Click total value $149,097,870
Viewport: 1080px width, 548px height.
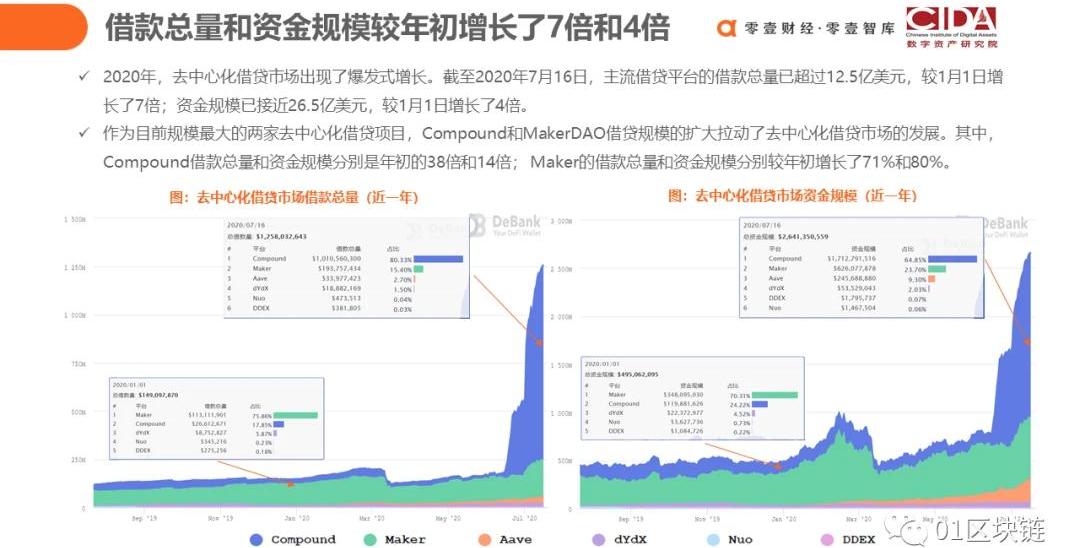click(x=158, y=395)
